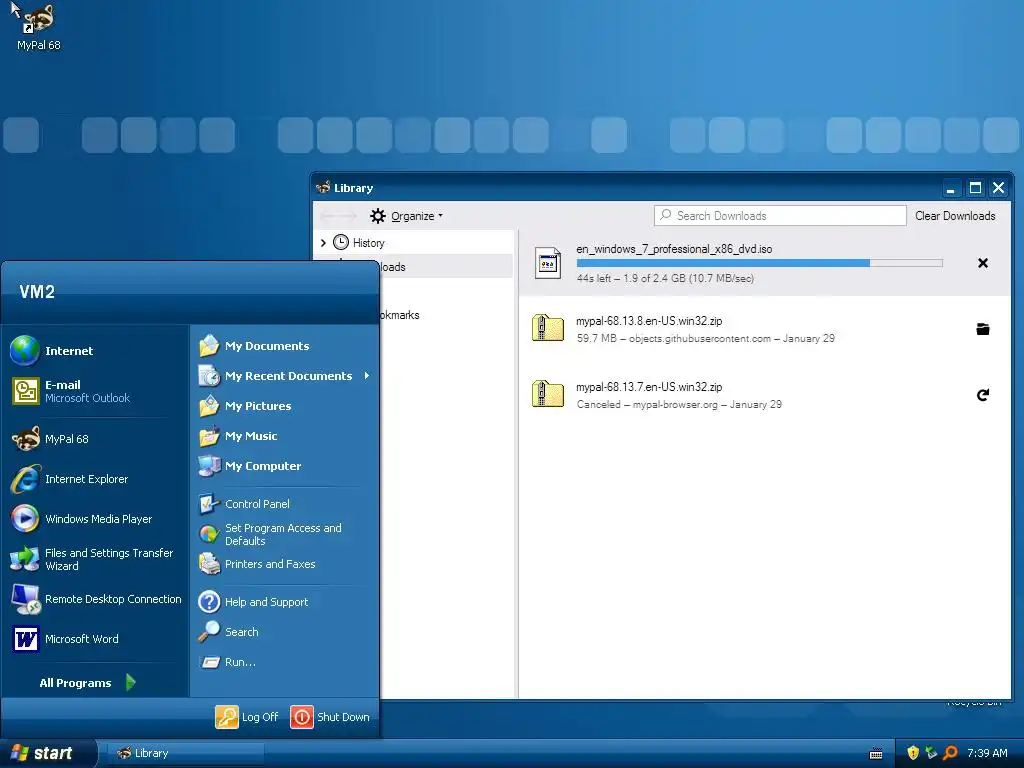Click the on-screen keyboard taskbar icon

tap(876, 754)
